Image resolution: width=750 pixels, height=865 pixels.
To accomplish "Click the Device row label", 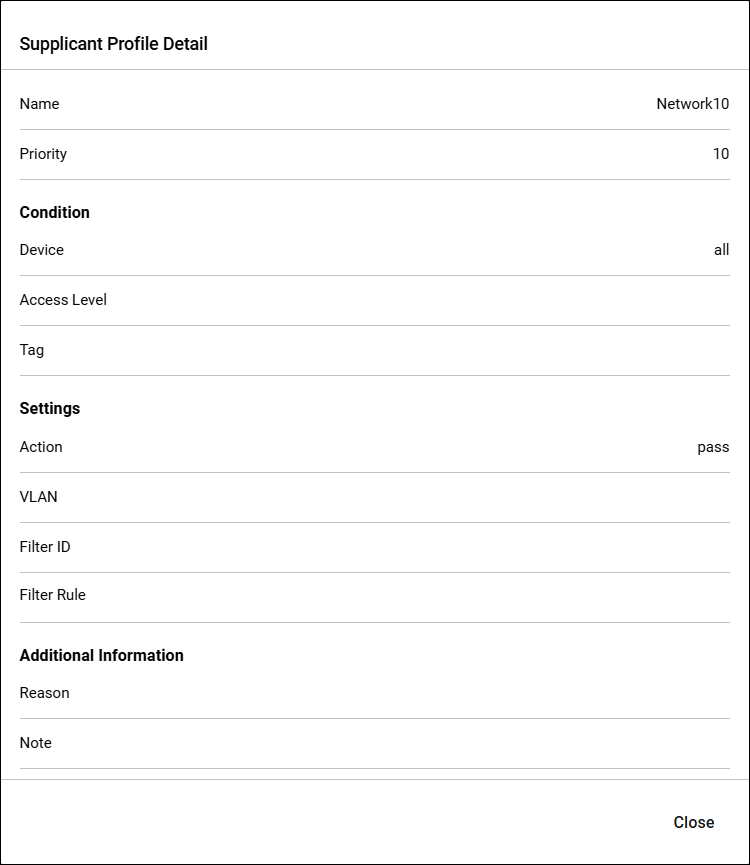I will 42,250.
